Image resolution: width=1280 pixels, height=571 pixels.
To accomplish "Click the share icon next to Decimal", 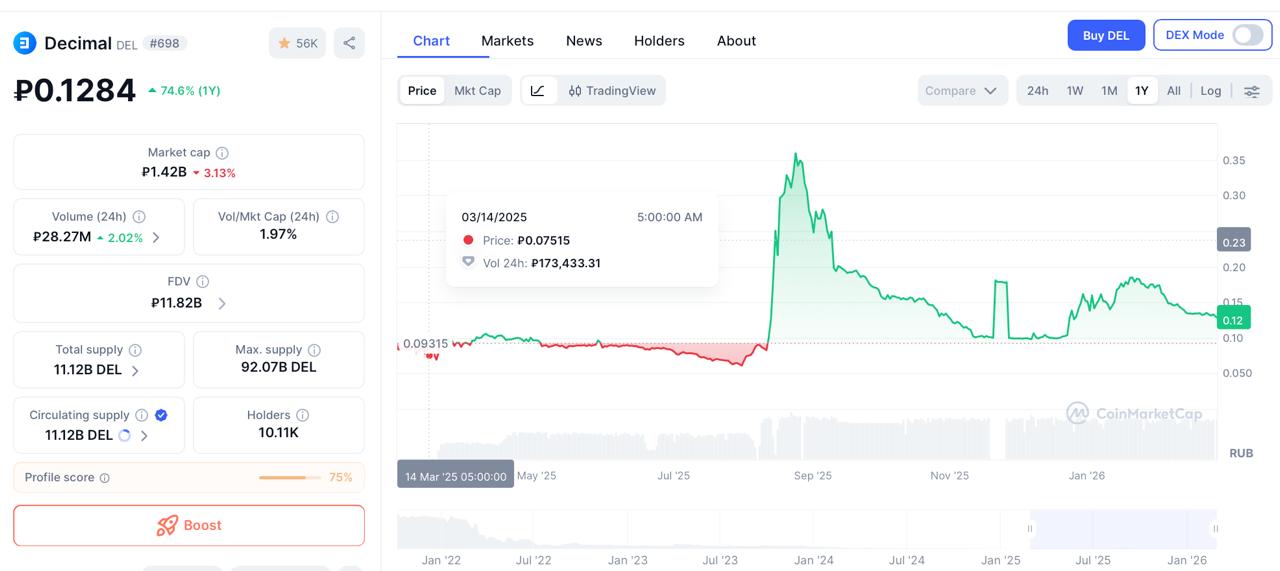I will tap(349, 43).
